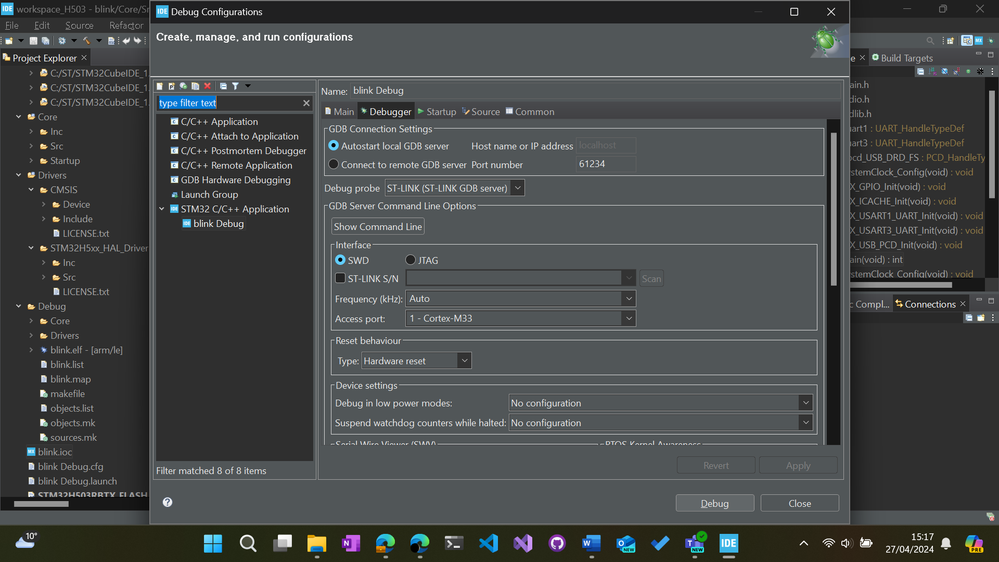Select the SWD interface radio button

click(x=340, y=260)
